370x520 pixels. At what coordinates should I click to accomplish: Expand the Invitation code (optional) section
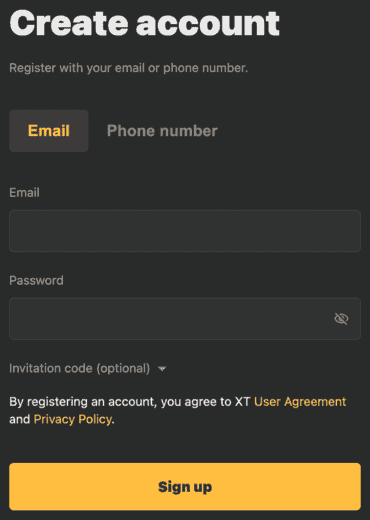[87, 368]
